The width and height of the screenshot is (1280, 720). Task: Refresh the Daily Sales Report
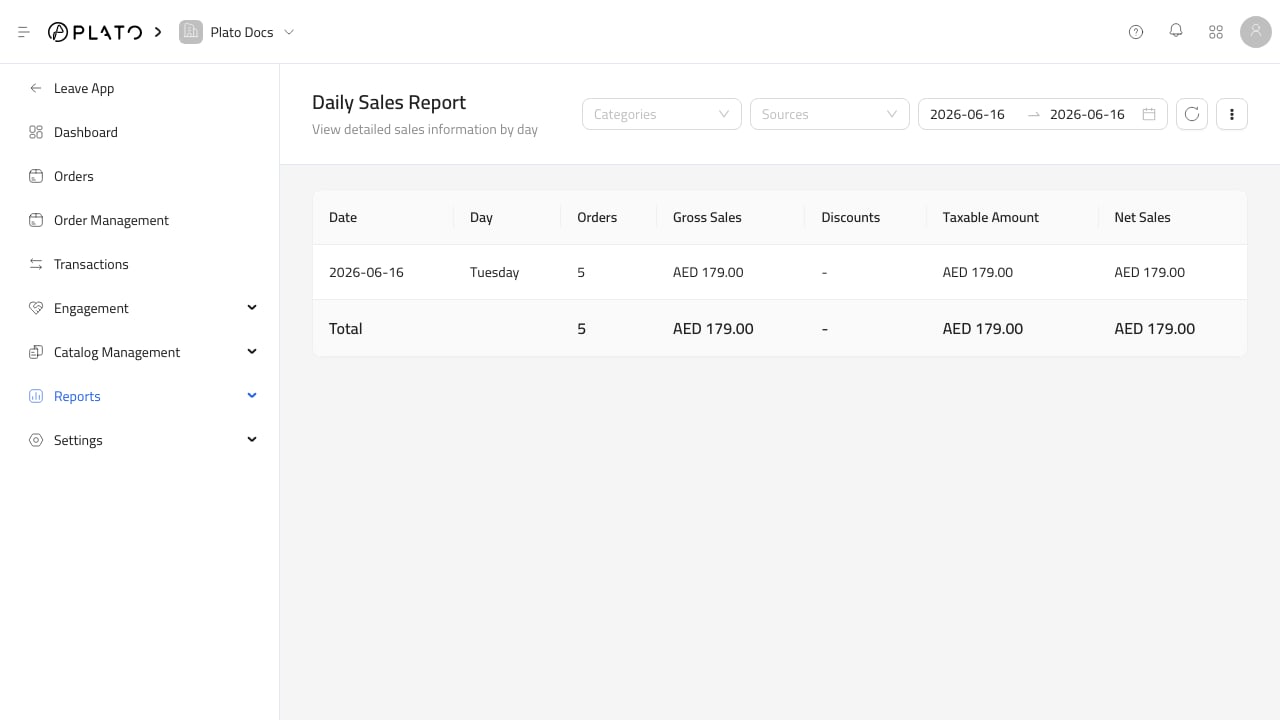pos(1192,114)
